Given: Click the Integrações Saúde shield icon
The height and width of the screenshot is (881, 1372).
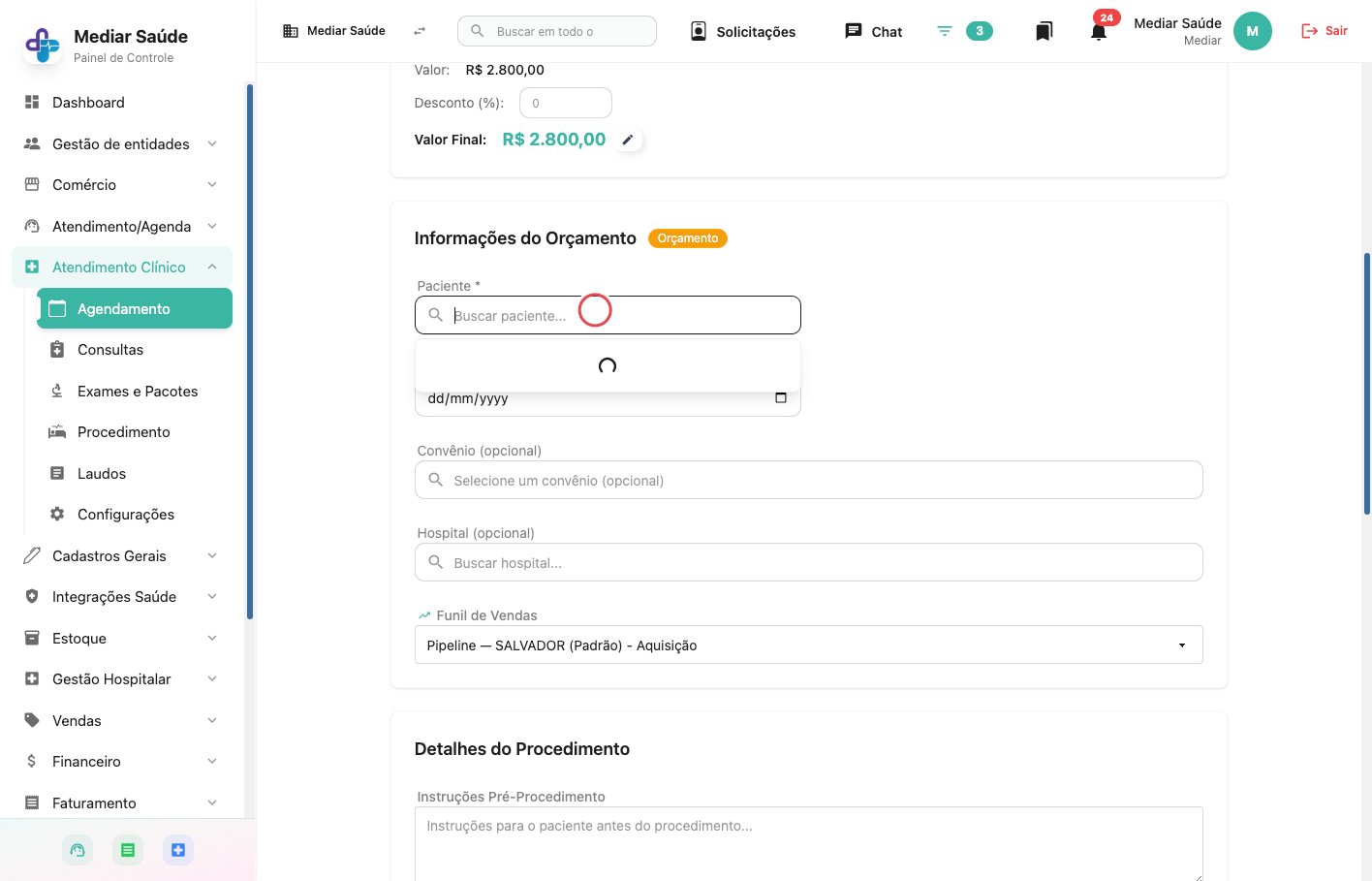Looking at the screenshot, I should pyautogui.click(x=32, y=596).
